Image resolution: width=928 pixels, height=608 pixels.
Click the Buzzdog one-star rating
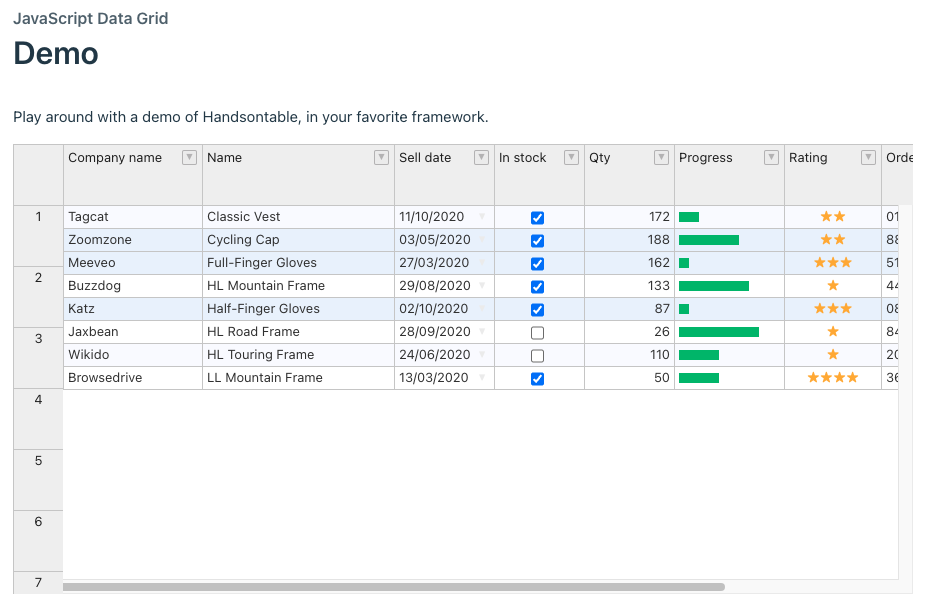[833, 285]
